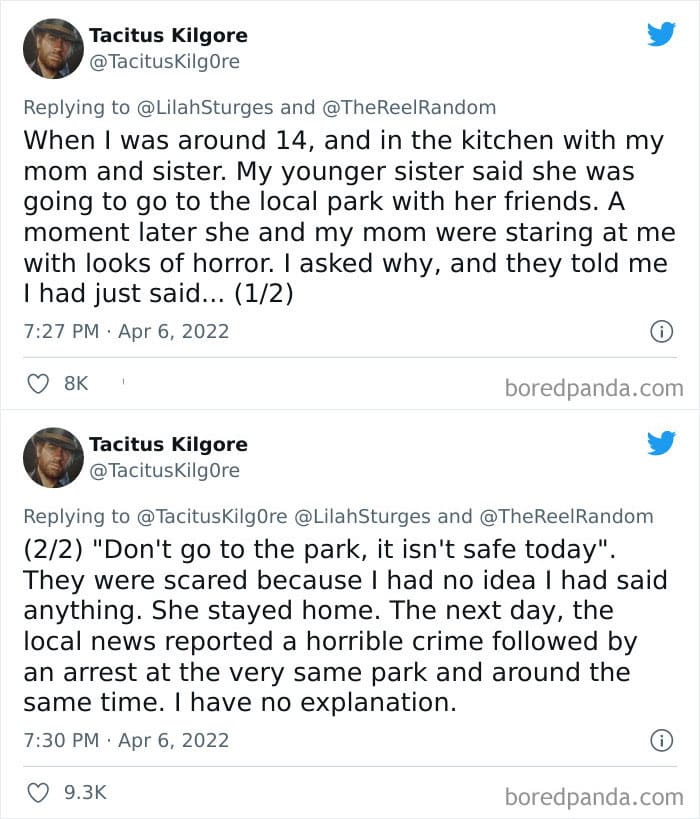Image resolution: width=700 pixels, height=819 pixels.
Task: Open the 7:27 PM · Apr 6, 2022 timestamp
Action: (126, 332)
